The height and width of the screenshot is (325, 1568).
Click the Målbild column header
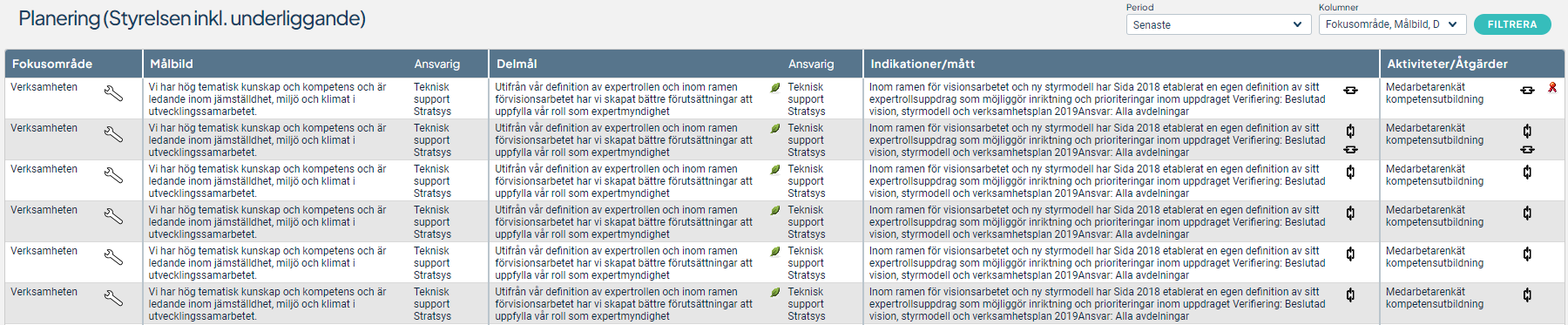pyautogui.click(x=172, y=64)
